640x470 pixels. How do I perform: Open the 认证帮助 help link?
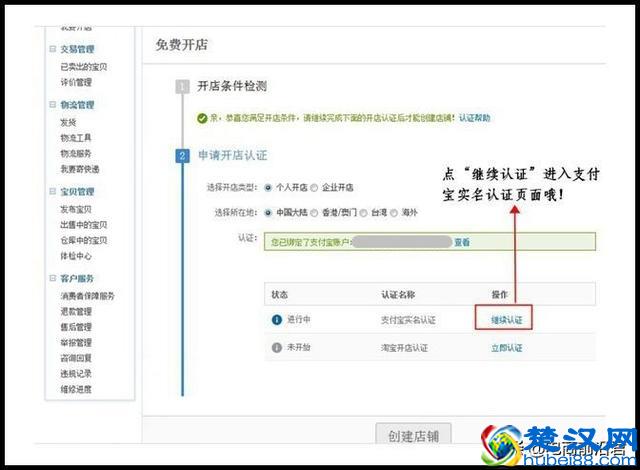click(475, 118)
